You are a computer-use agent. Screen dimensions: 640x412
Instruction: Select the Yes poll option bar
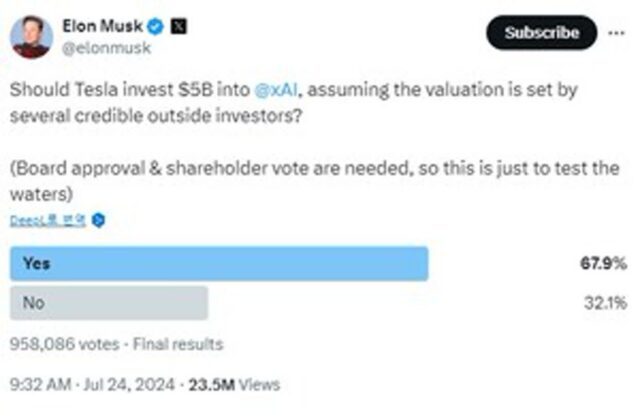(x=219, y=263)
